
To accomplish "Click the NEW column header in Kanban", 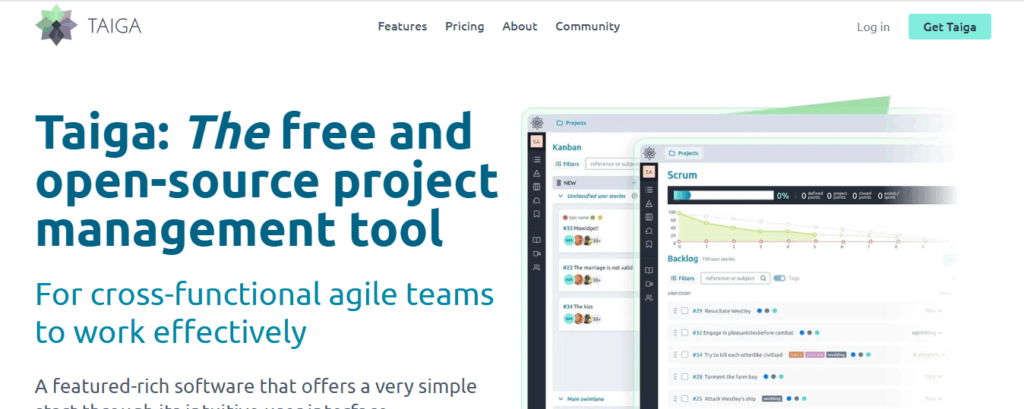I will 594,184.
